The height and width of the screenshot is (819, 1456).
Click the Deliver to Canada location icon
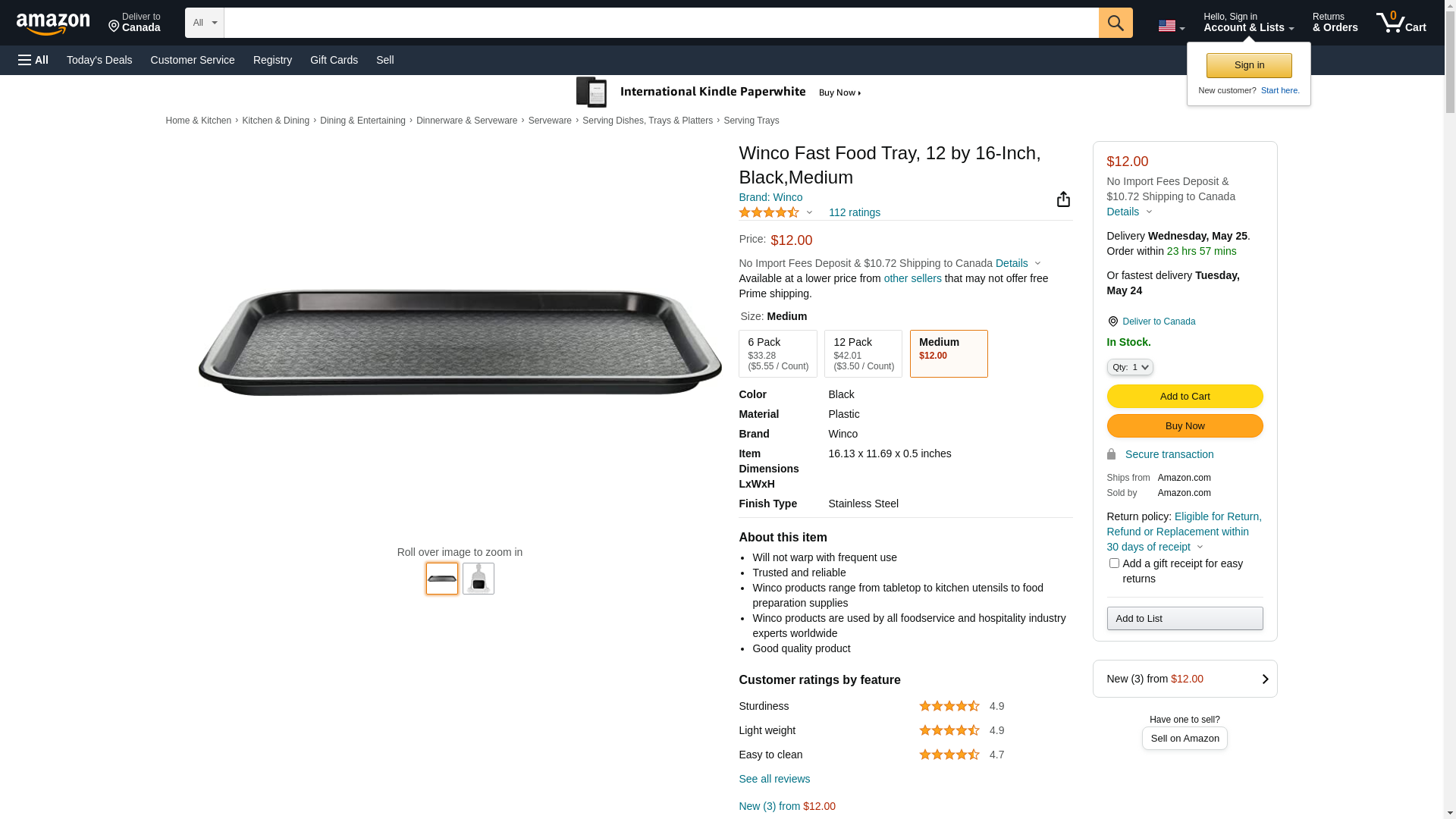[1112, 322]
